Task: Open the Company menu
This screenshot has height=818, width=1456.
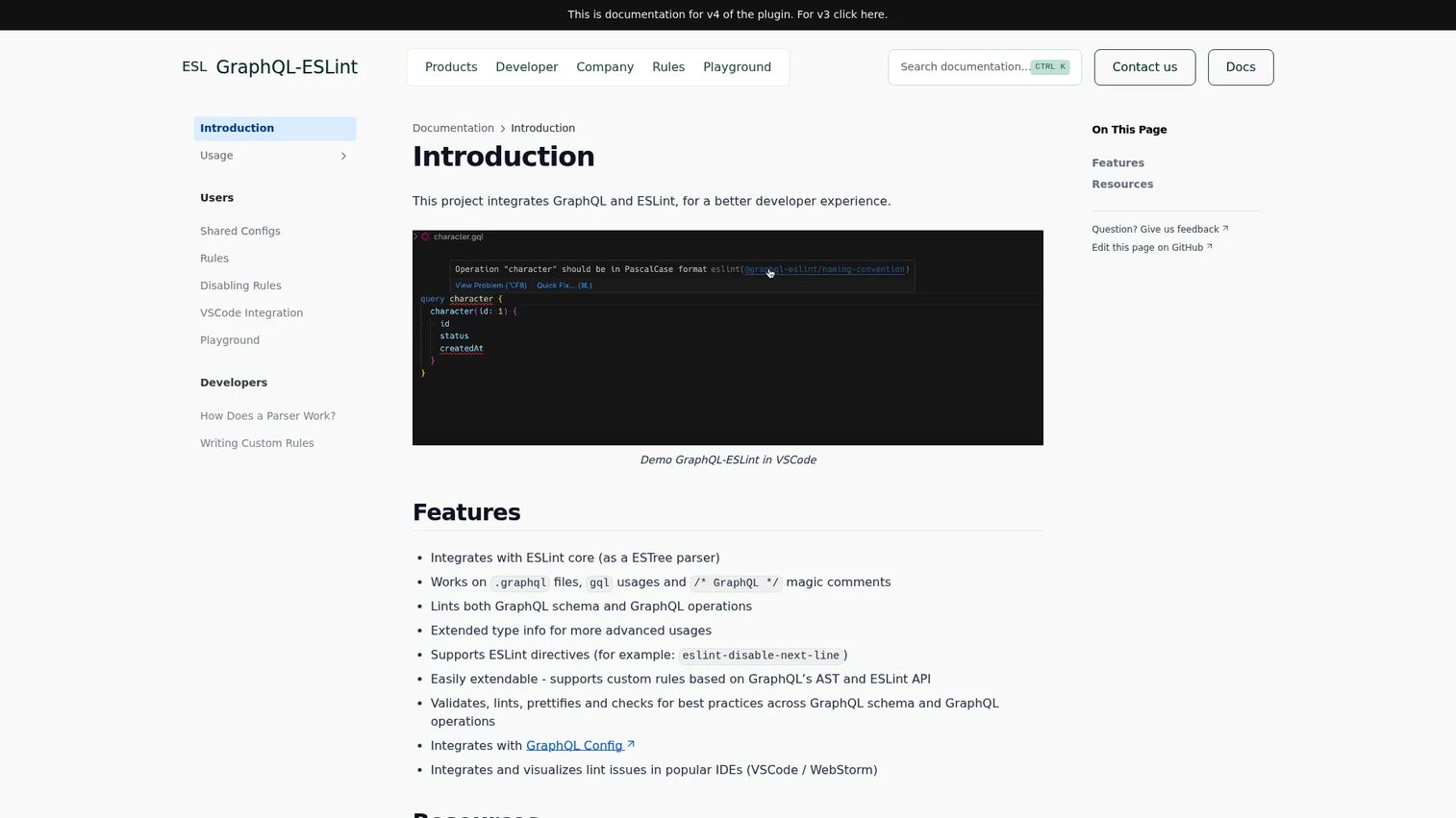Action: click(605, 67)
